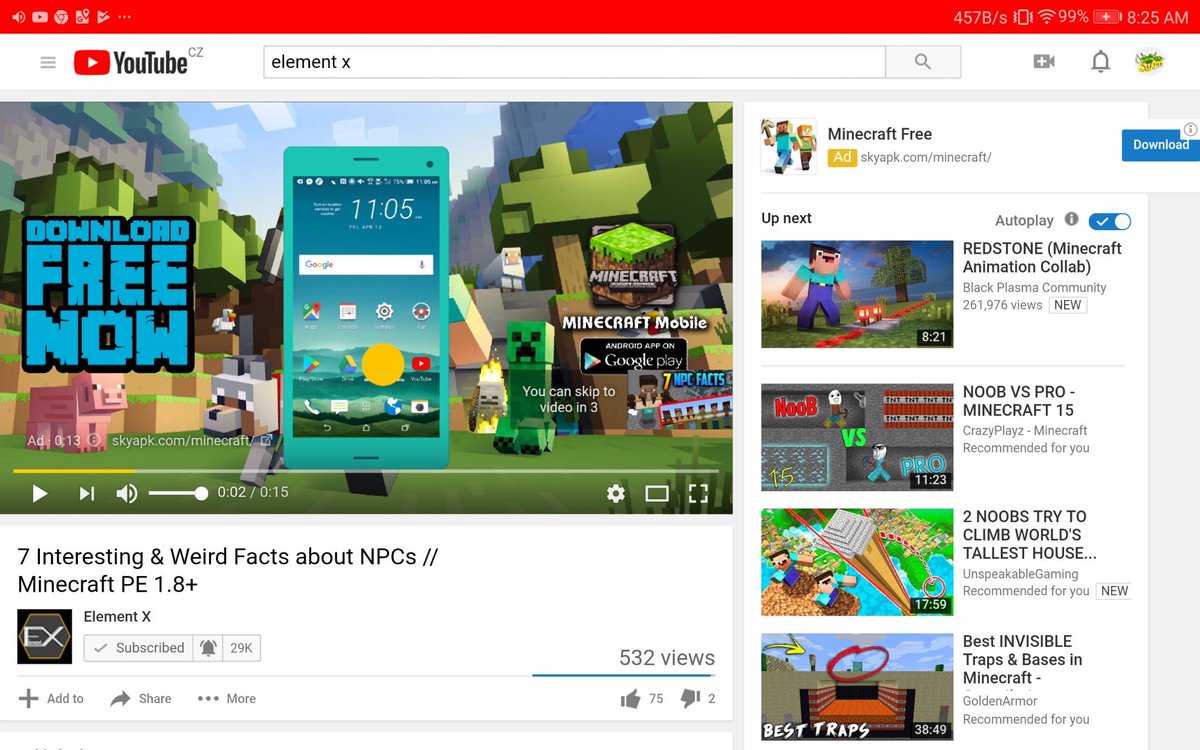Open tallest house video thumbnail

[x=857, y=562]
